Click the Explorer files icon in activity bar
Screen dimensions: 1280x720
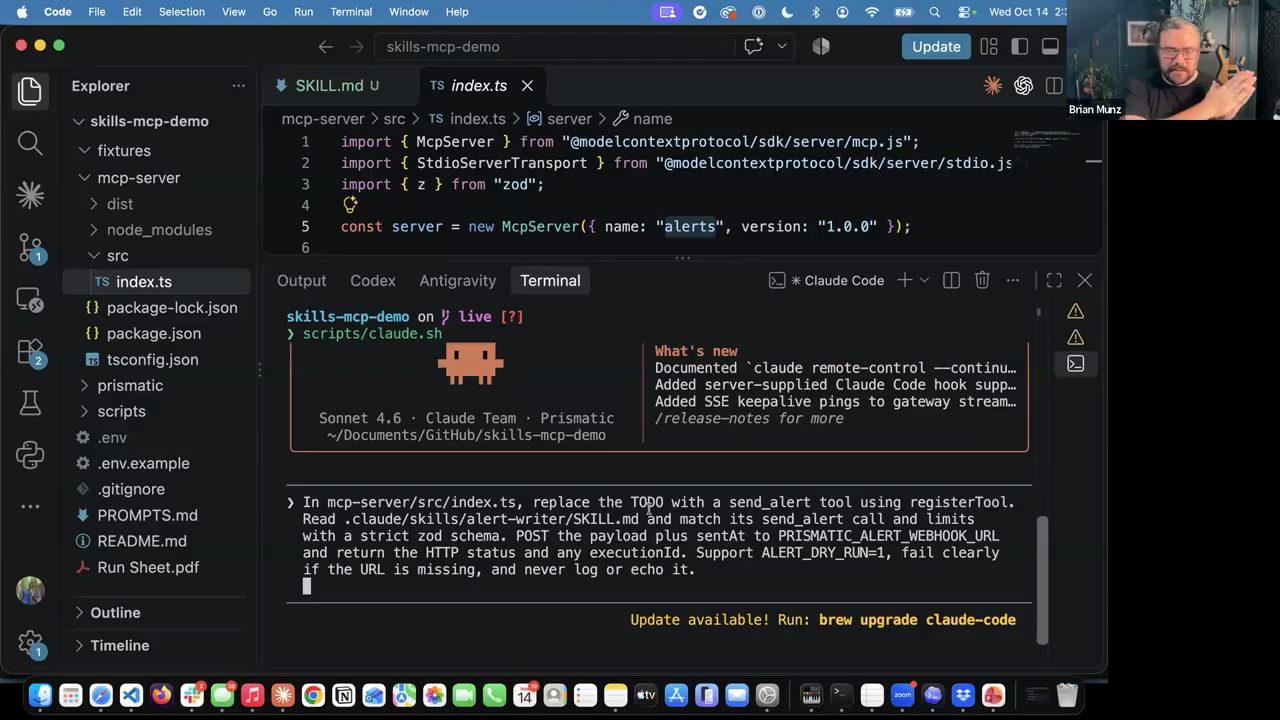(x=30, y=91)
